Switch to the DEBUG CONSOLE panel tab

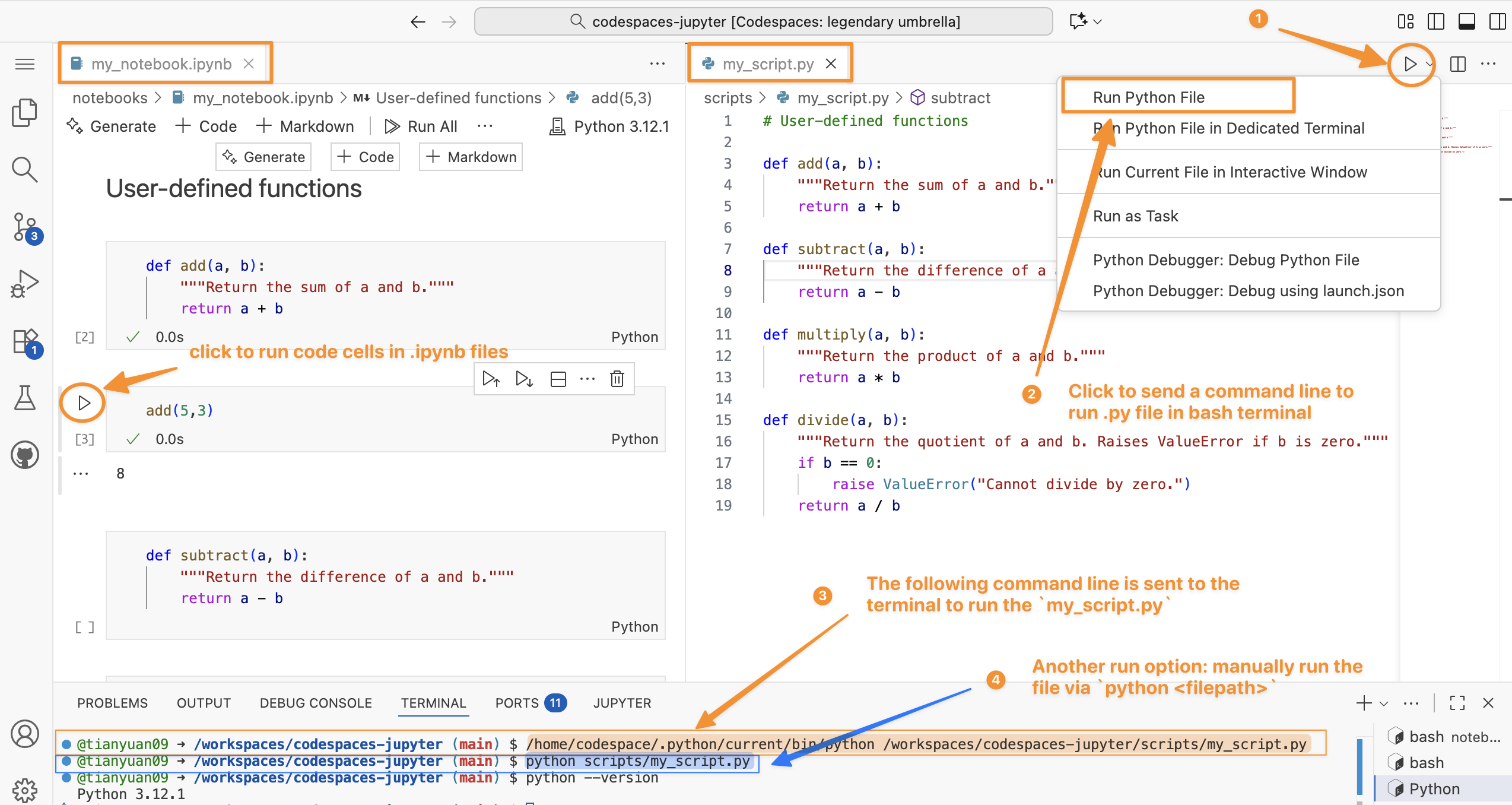316,703
